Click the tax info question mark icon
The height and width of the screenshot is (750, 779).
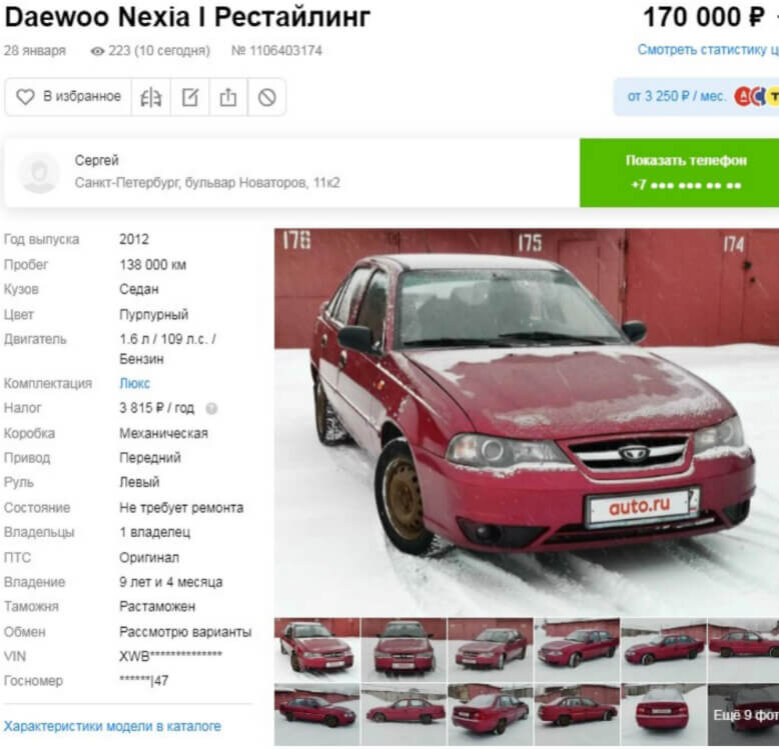(x=212, y=408)
